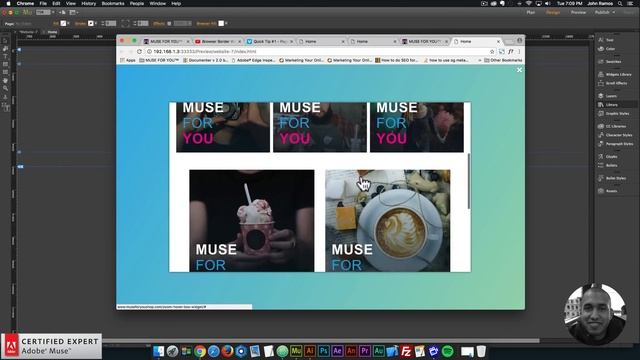Switch to Design mode in Muse
The width and height of the screenshot is (640, 360).
point(553,12)
